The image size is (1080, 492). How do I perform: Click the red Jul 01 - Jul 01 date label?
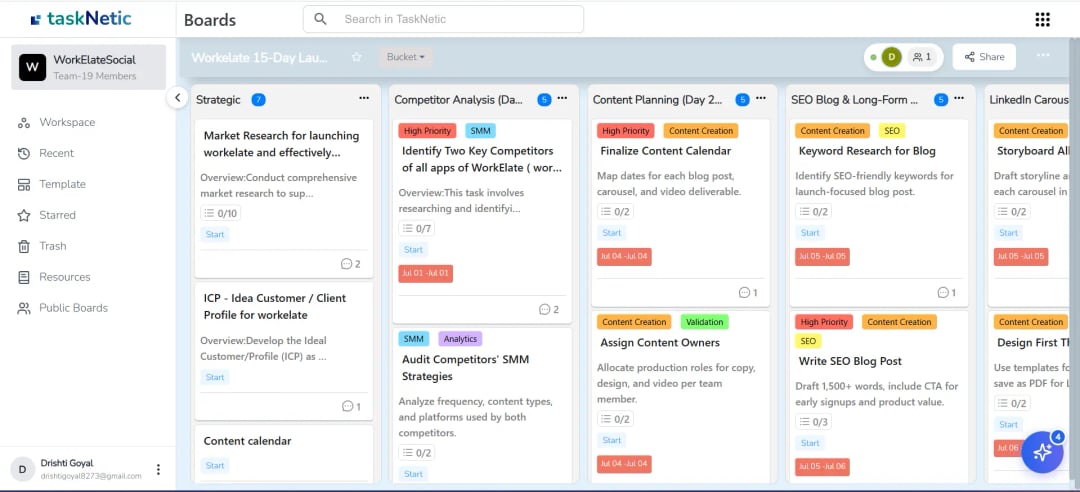425,273
